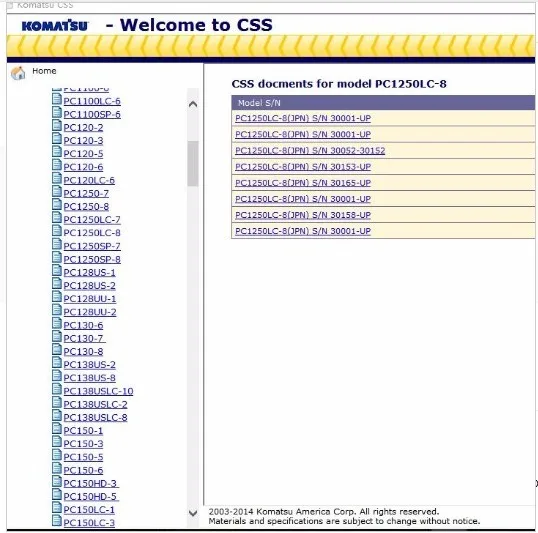Click document icon beside PC1250LC-8
538x533 pixels.
coord(57,231)
